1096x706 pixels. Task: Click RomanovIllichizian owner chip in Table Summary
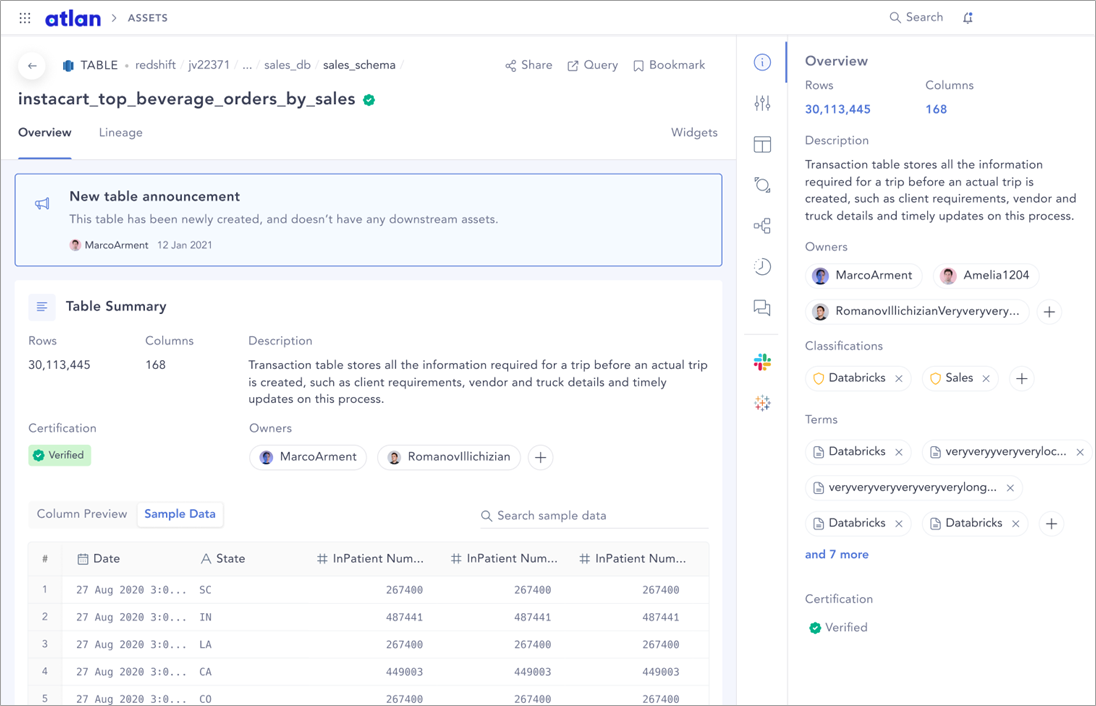point(449,457)
